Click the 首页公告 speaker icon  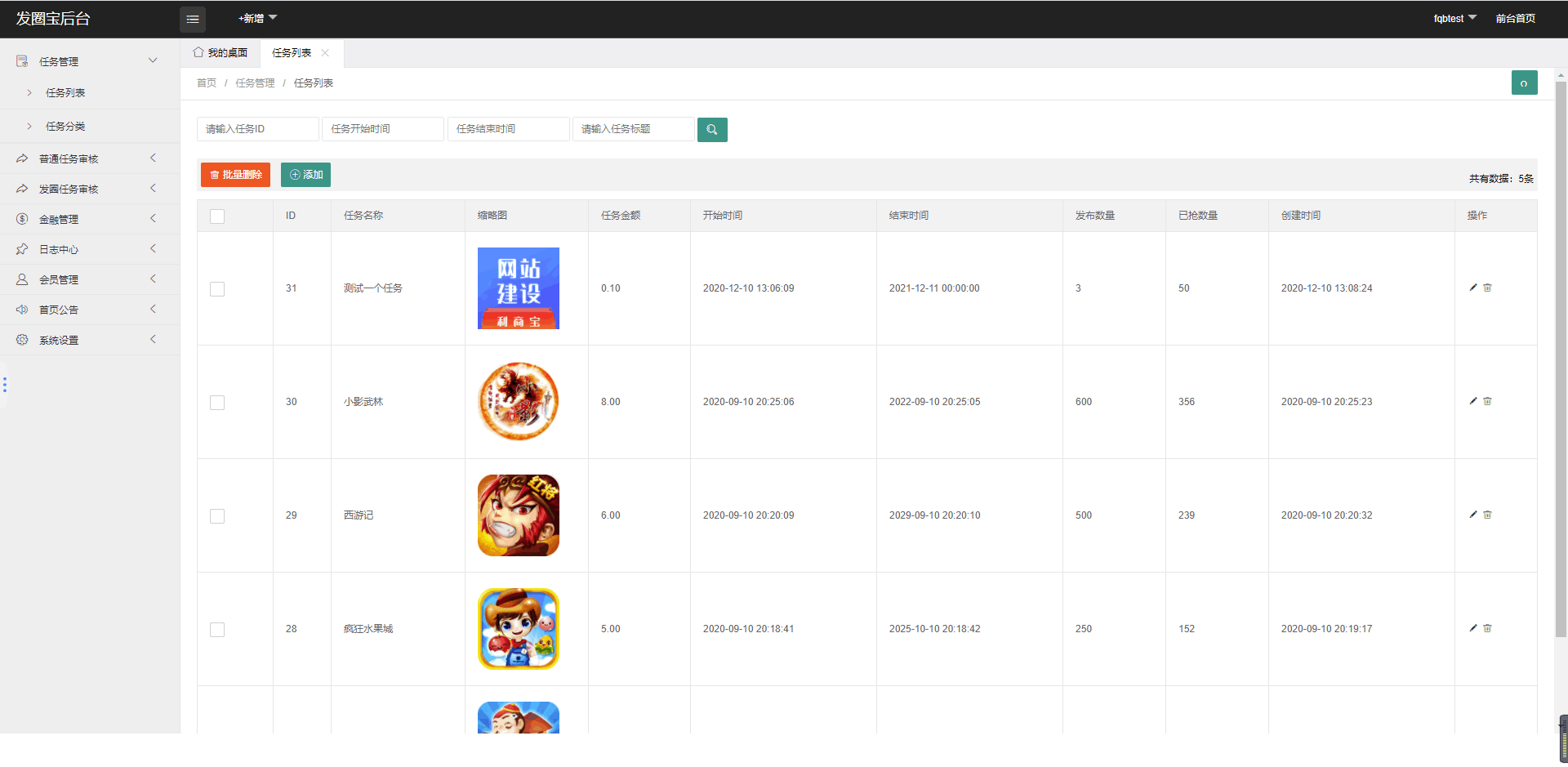[22, 310]
